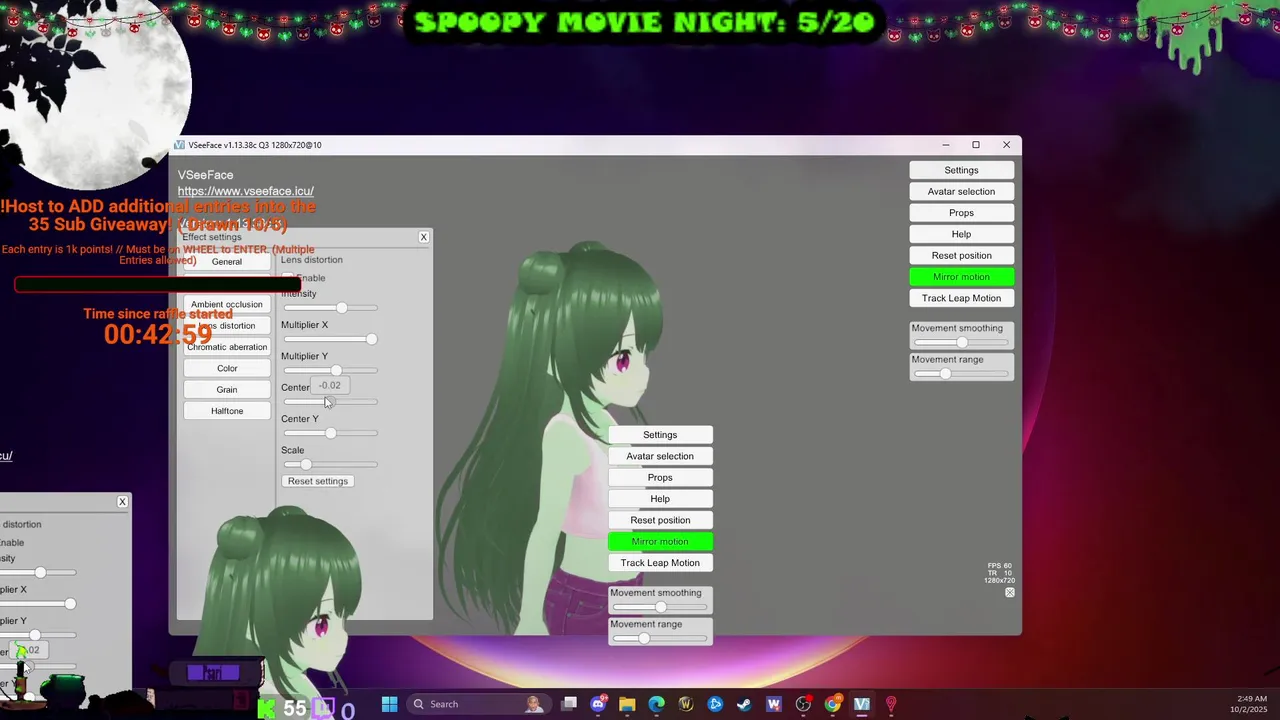Open the Halftone tab

(227, 411)
